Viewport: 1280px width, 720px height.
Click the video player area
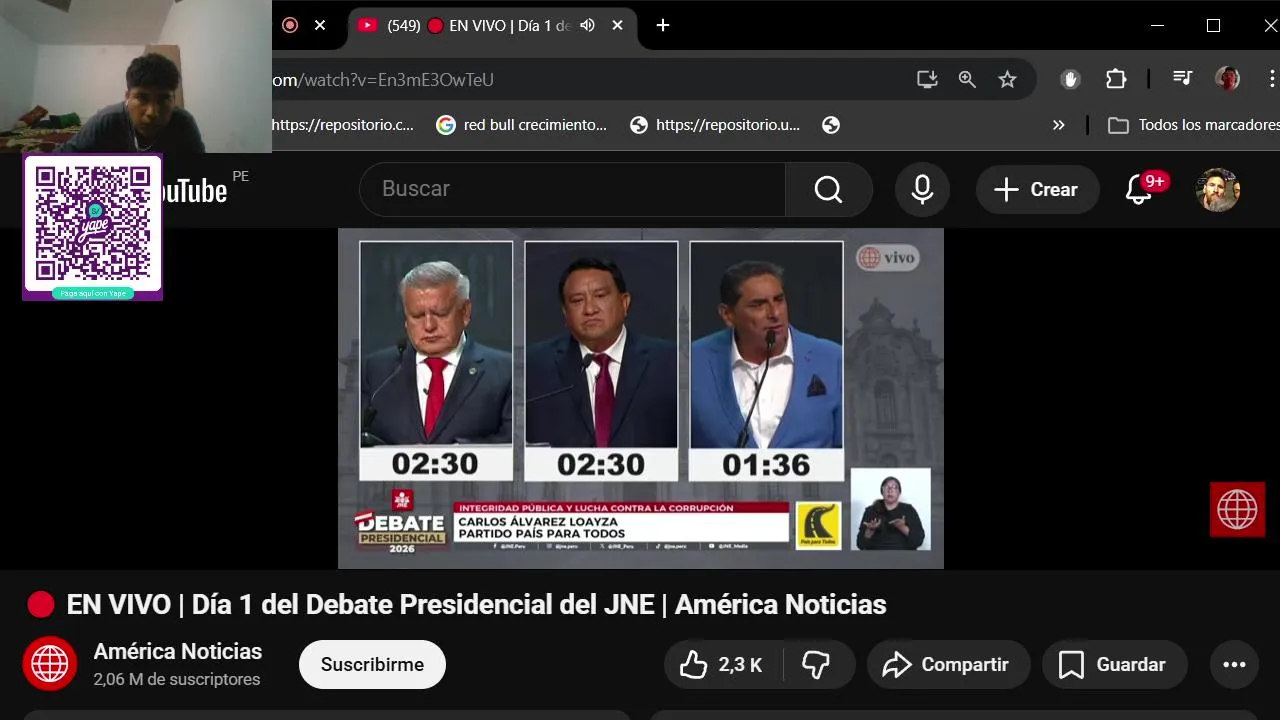coord(640,398)
